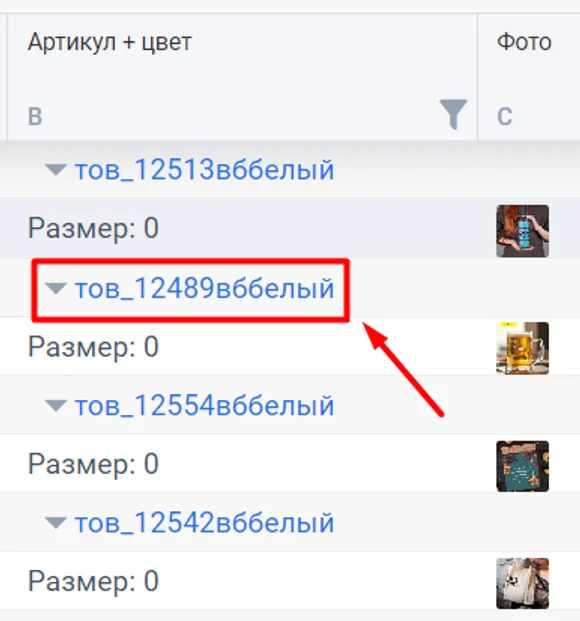Open the тов_12489вббелый article link

tap(204, 288)
